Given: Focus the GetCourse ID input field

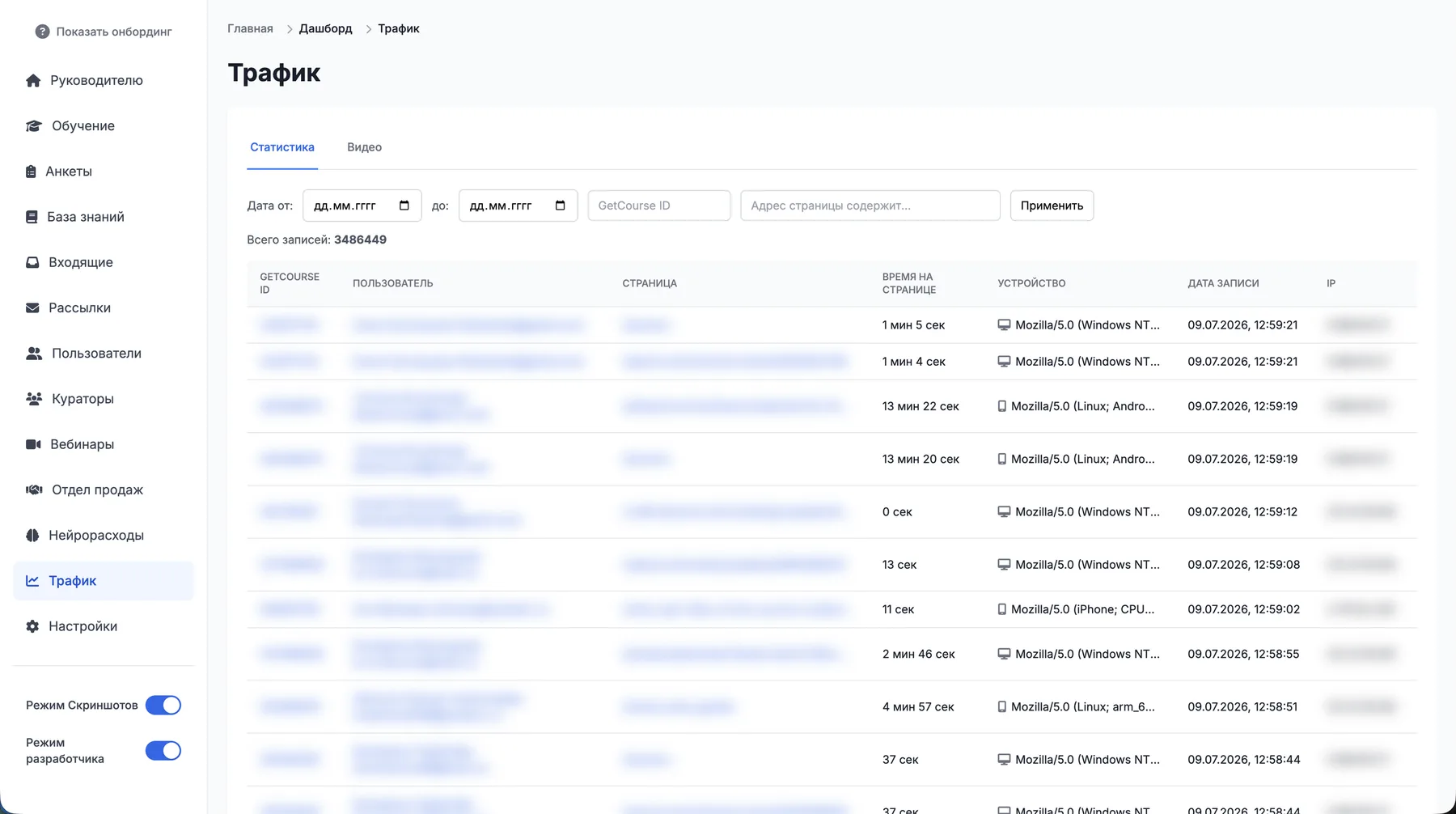Looking at the screenshot, I should coord(659,206).
